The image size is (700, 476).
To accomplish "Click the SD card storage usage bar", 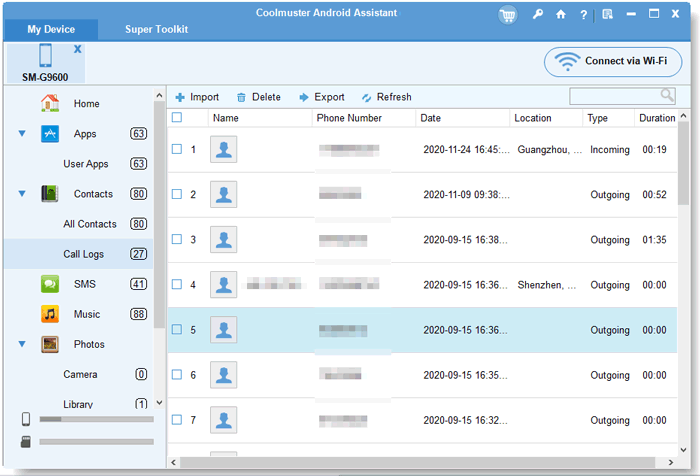I will click(96, 442).
